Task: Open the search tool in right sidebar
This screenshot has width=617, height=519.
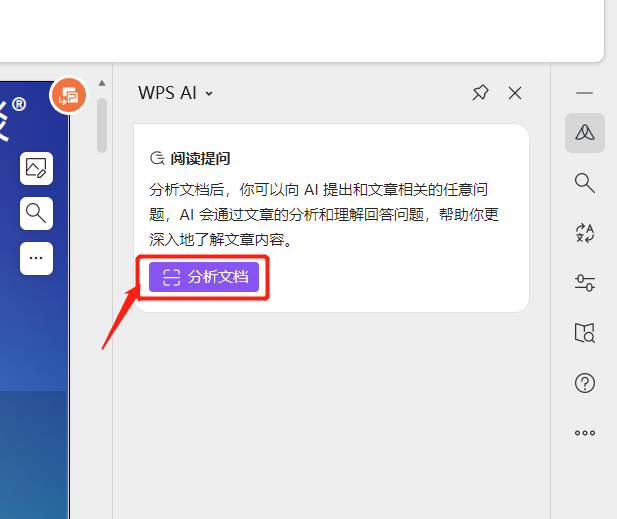Action: [585, 182]
